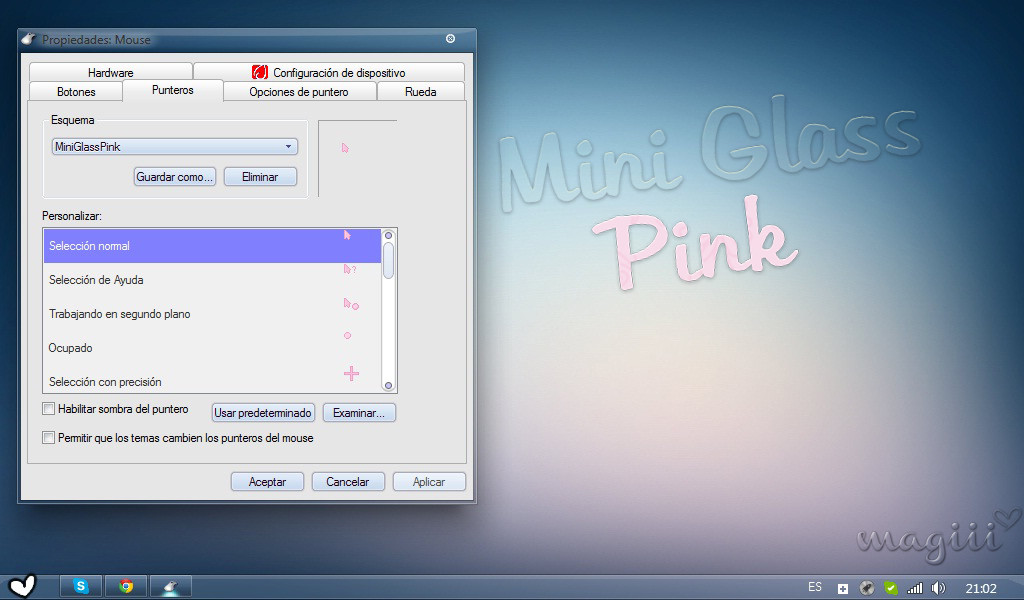The width and height of the screenshot is (1024, 600).
Task: Switch to the Hardware tab
Action: pyautogui.click(x=111, y=72)
